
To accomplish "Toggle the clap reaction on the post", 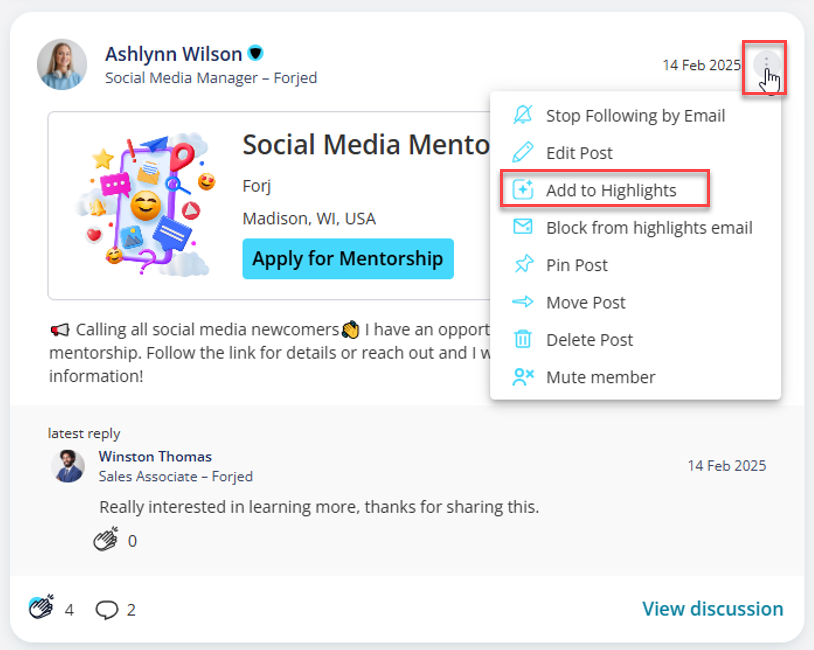I will (x=41, y=607).
